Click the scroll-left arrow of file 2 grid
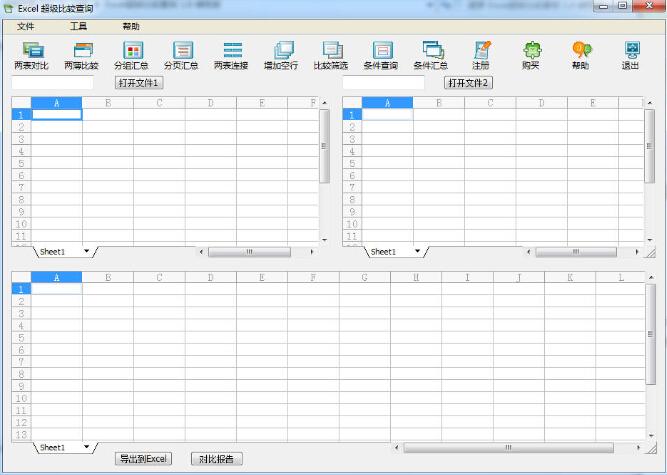Image resolution: width=667 pixels, height=475 pixels. (x=529, y=252)
